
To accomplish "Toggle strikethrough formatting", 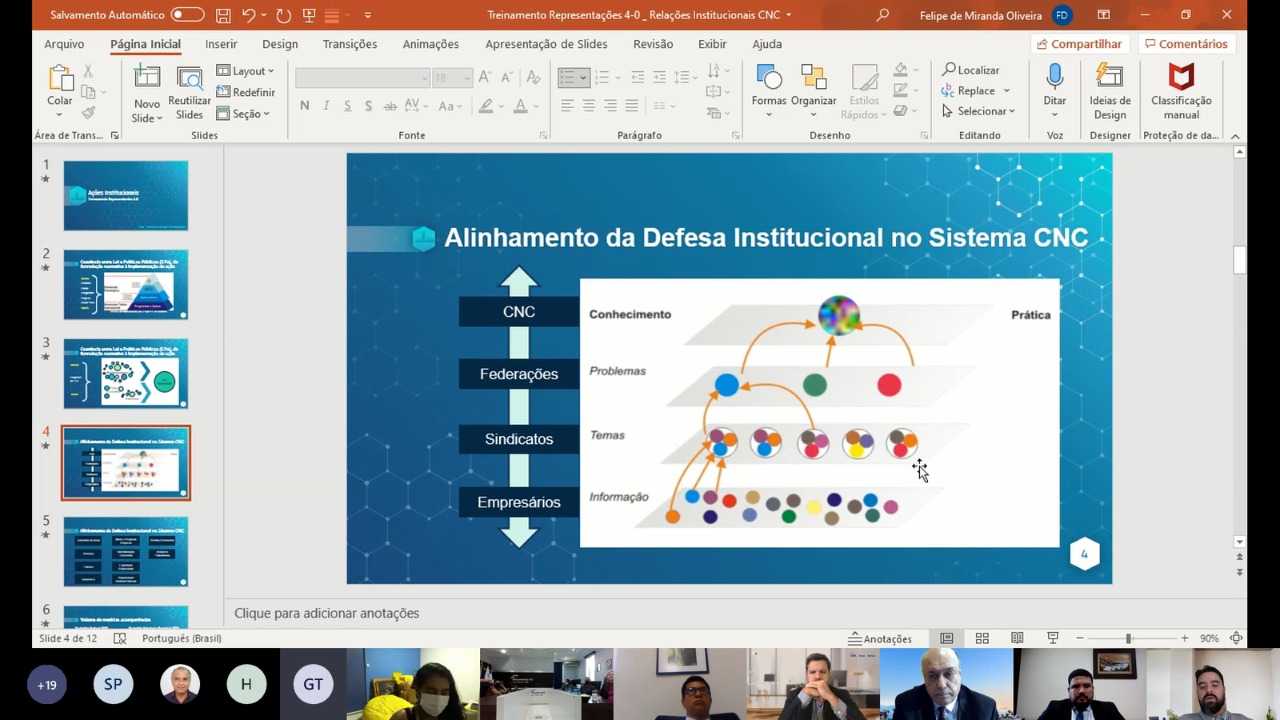I will (390, 106).
